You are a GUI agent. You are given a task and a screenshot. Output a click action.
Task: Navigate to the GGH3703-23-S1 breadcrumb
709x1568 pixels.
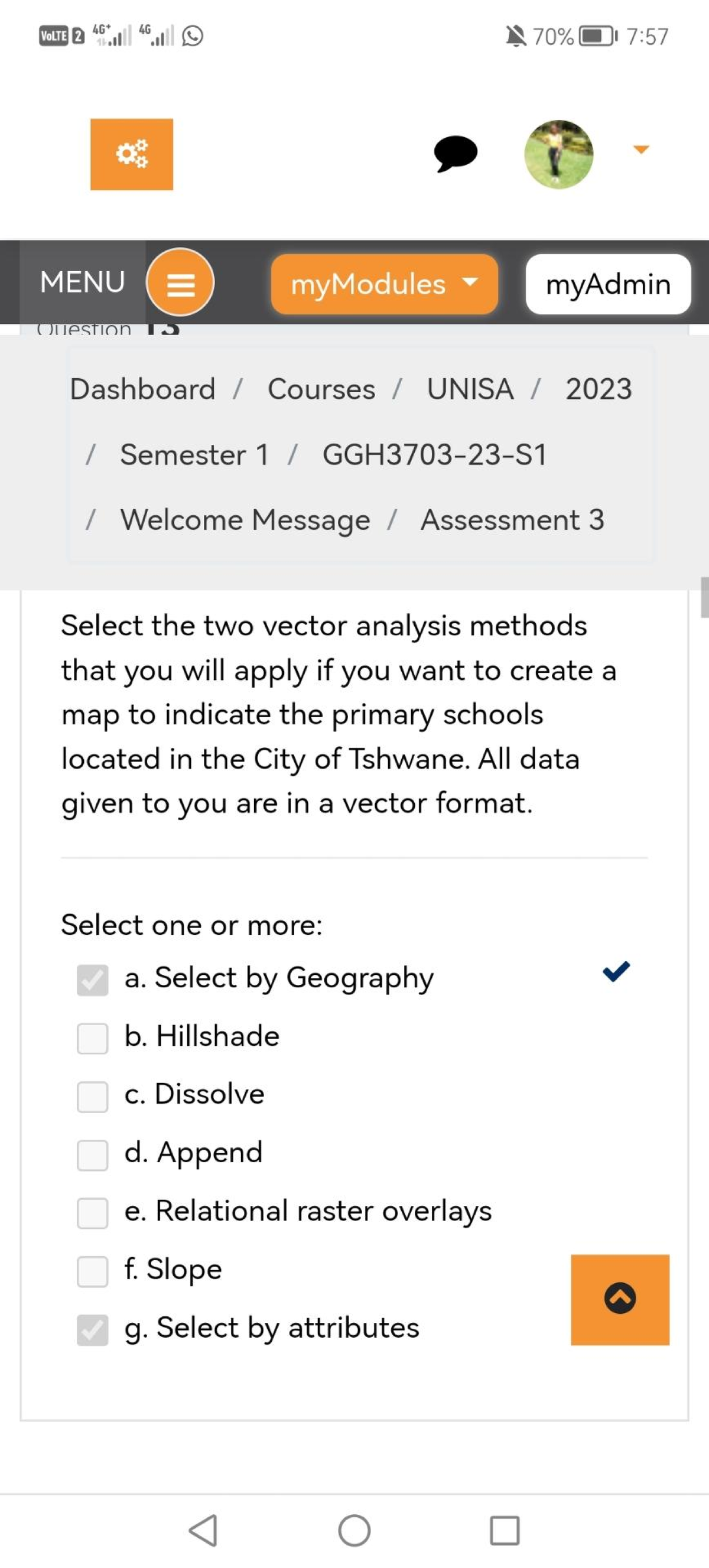(x=434, y=455)
